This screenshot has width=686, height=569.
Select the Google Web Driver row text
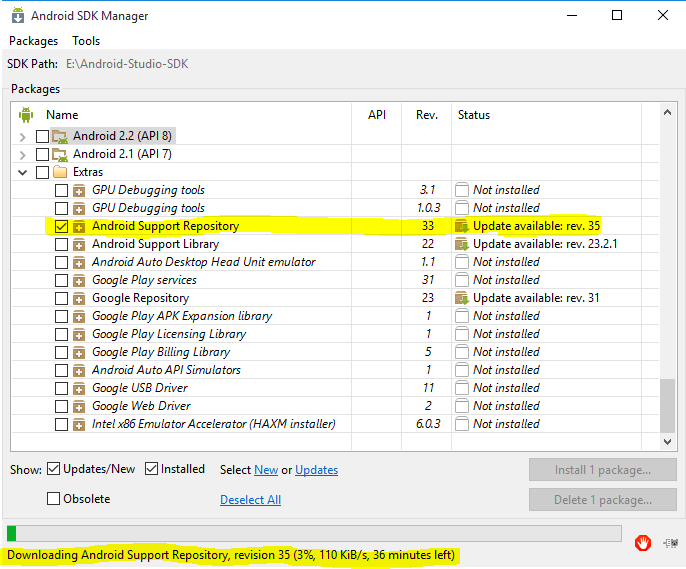pos(141,406)
